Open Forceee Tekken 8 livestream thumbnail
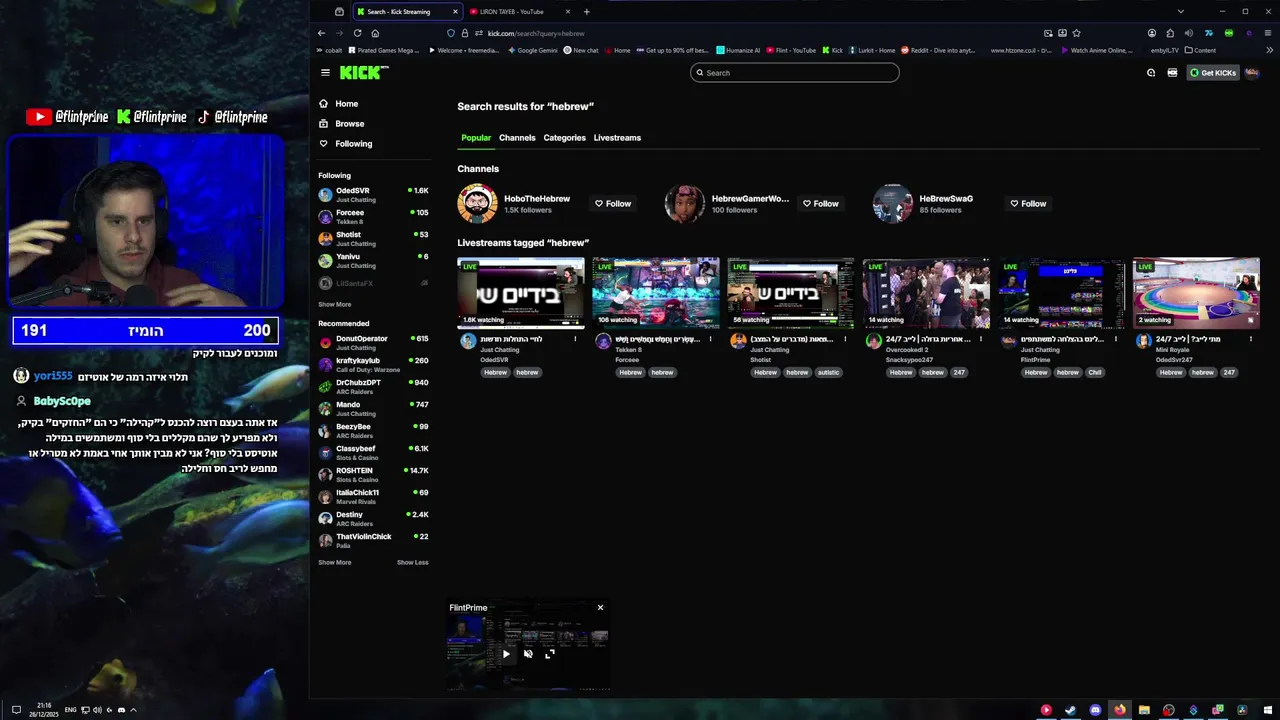 [656, 293]
